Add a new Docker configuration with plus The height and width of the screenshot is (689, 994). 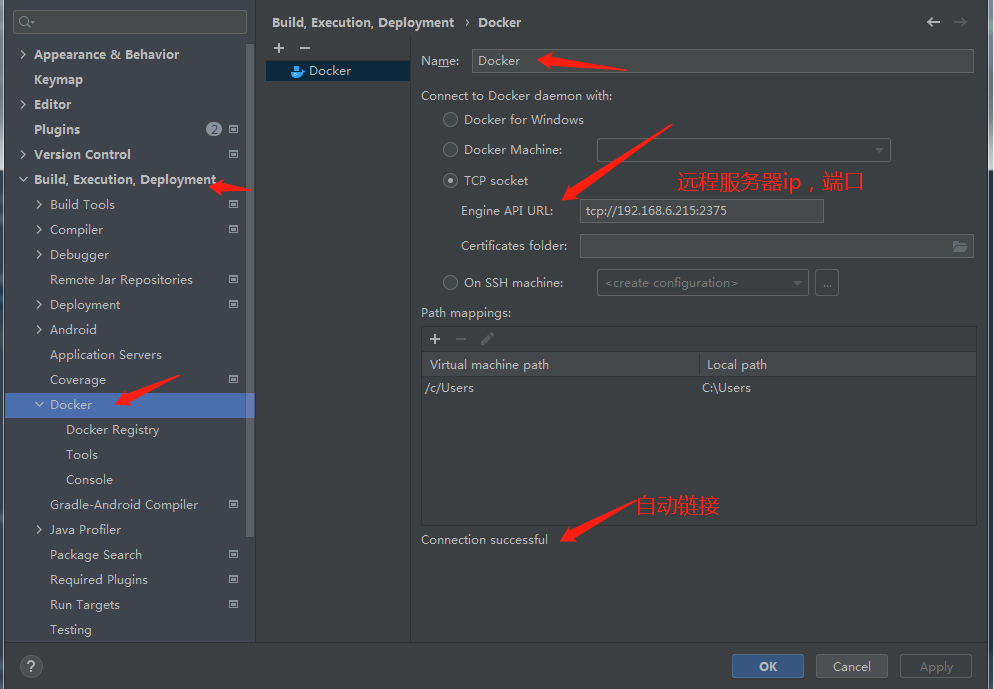[279, 48]
